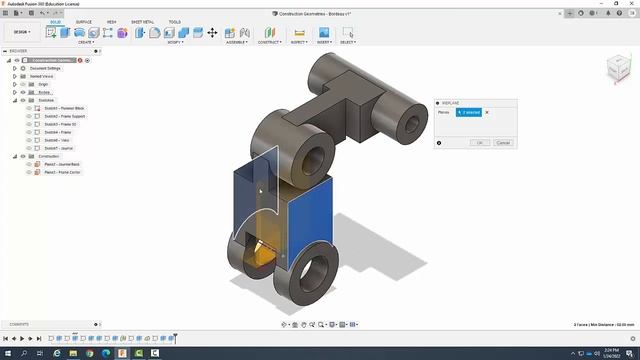640x360 pixels.
Task: Open the Modify dropdown menu
Action: (x=176, y=42)
